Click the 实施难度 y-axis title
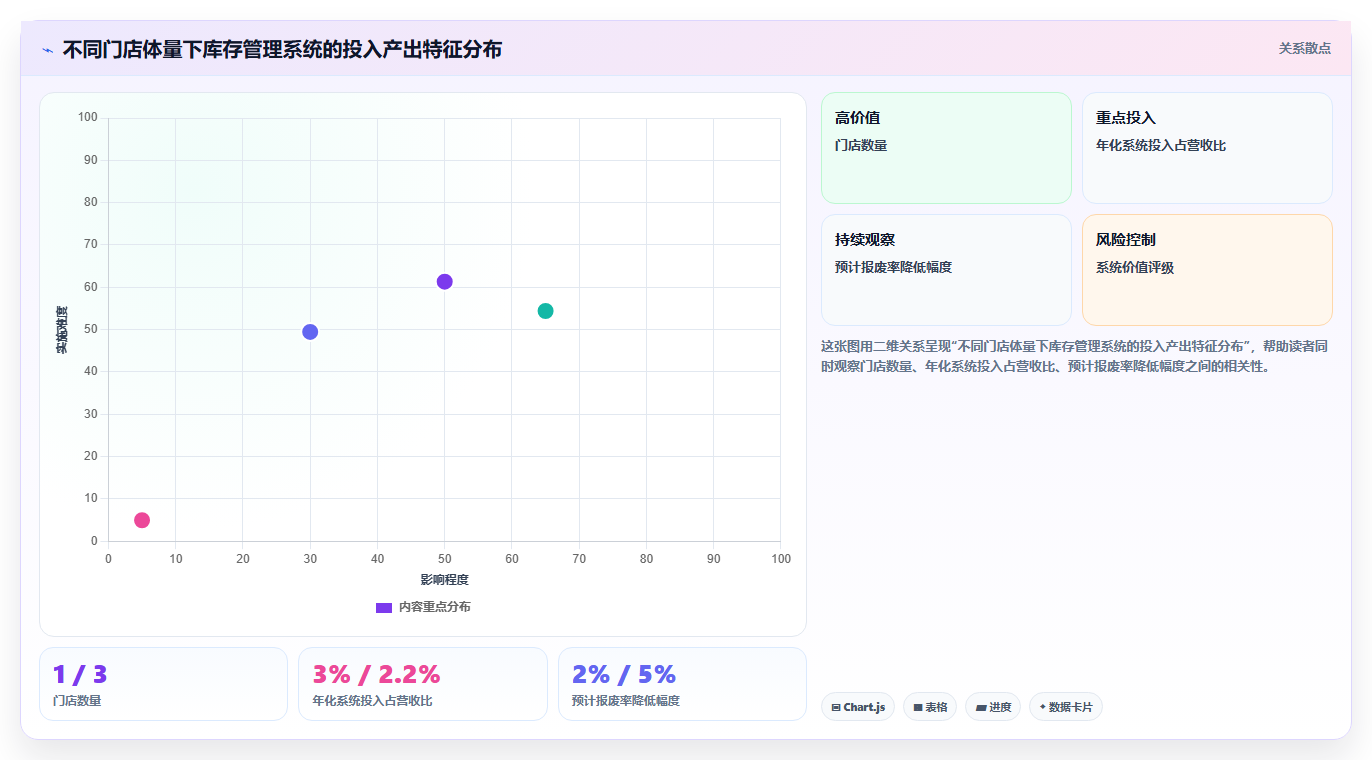This screenshot has width=1372, height=760. [62, 329]
